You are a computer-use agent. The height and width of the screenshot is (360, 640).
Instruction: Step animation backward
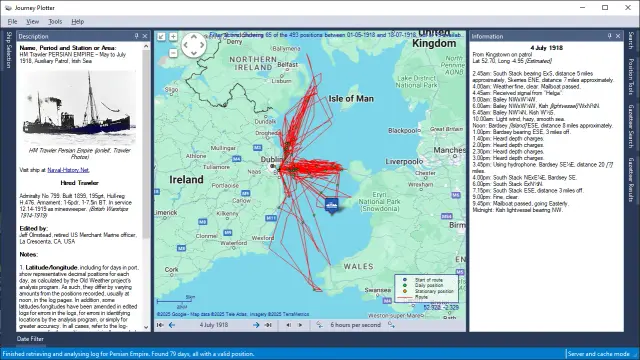pyautogui.click(x=289, y=325)
